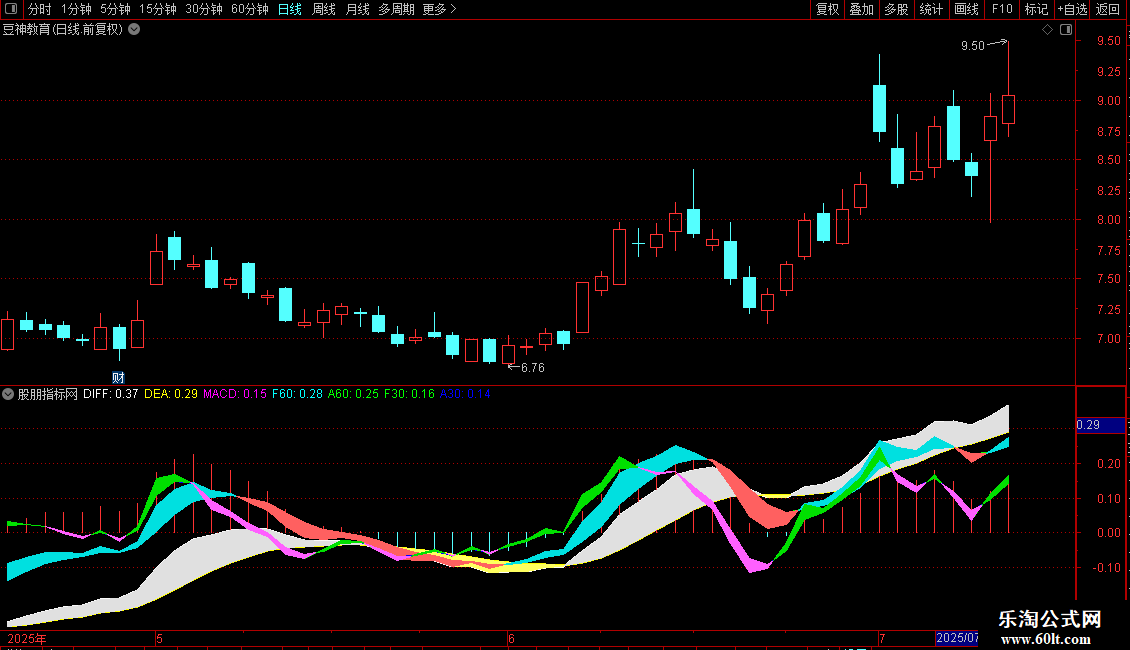
Task: Switch to 周线 weekly chart
Action: pos(324,9)
